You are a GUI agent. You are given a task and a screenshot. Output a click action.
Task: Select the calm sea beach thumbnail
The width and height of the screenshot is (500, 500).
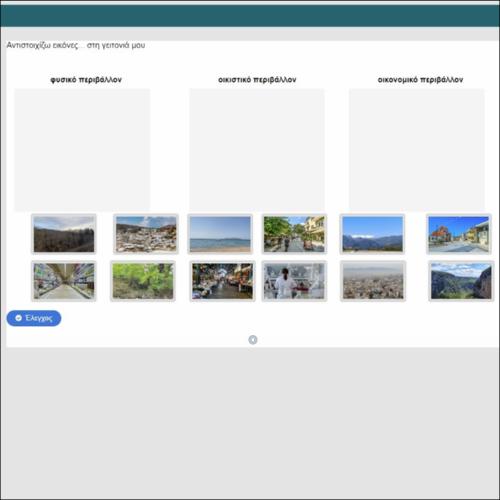220,234
